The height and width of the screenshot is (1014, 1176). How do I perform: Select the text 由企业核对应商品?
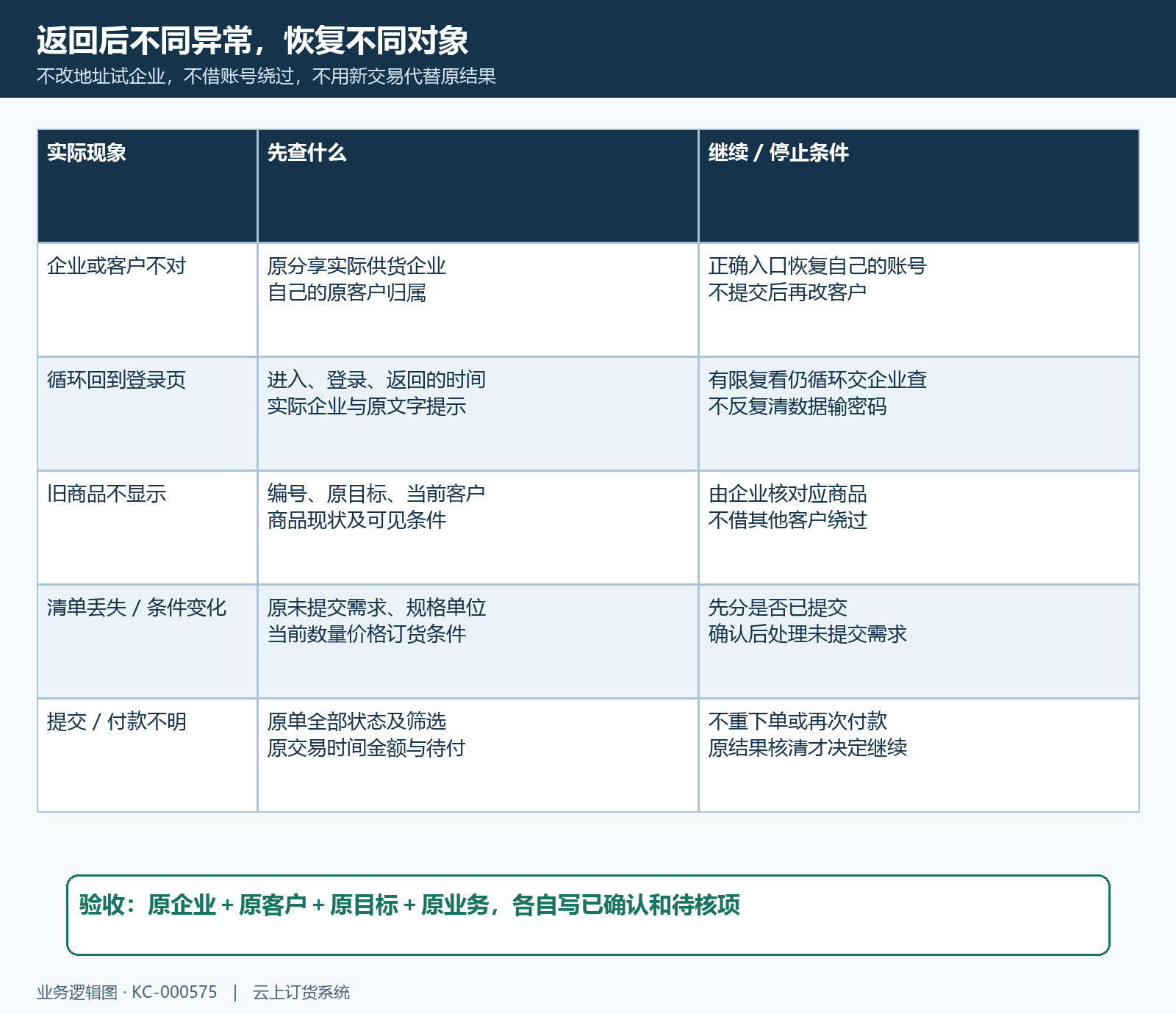[787, 494]
